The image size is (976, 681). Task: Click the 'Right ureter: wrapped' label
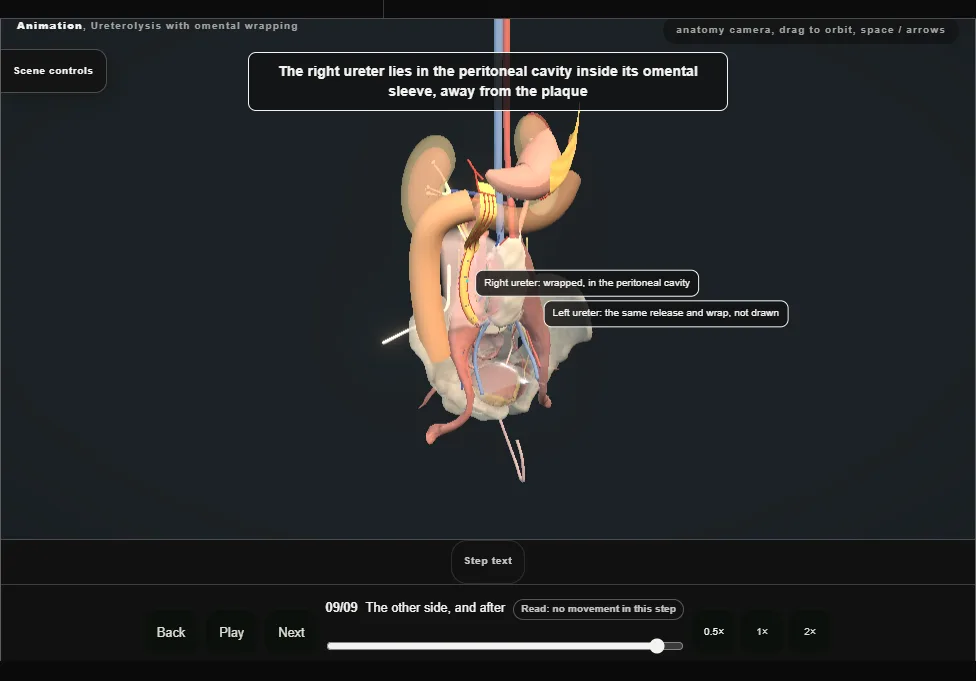pos(587,283)
